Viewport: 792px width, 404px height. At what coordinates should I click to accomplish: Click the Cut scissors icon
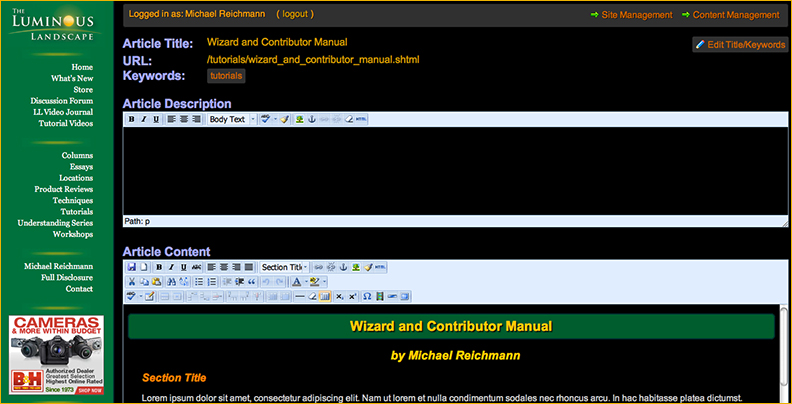(131, 282)
